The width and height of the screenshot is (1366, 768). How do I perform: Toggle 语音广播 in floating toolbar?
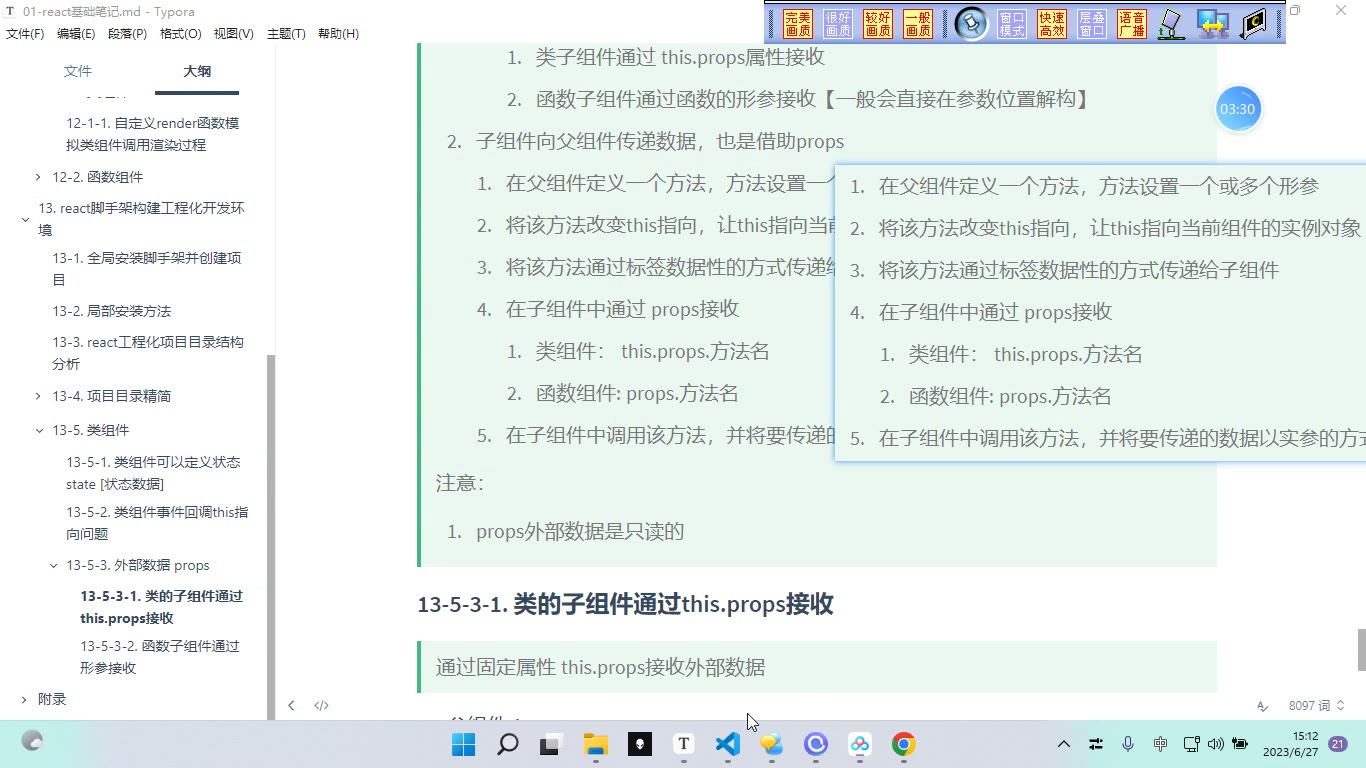click(1132, 24)
